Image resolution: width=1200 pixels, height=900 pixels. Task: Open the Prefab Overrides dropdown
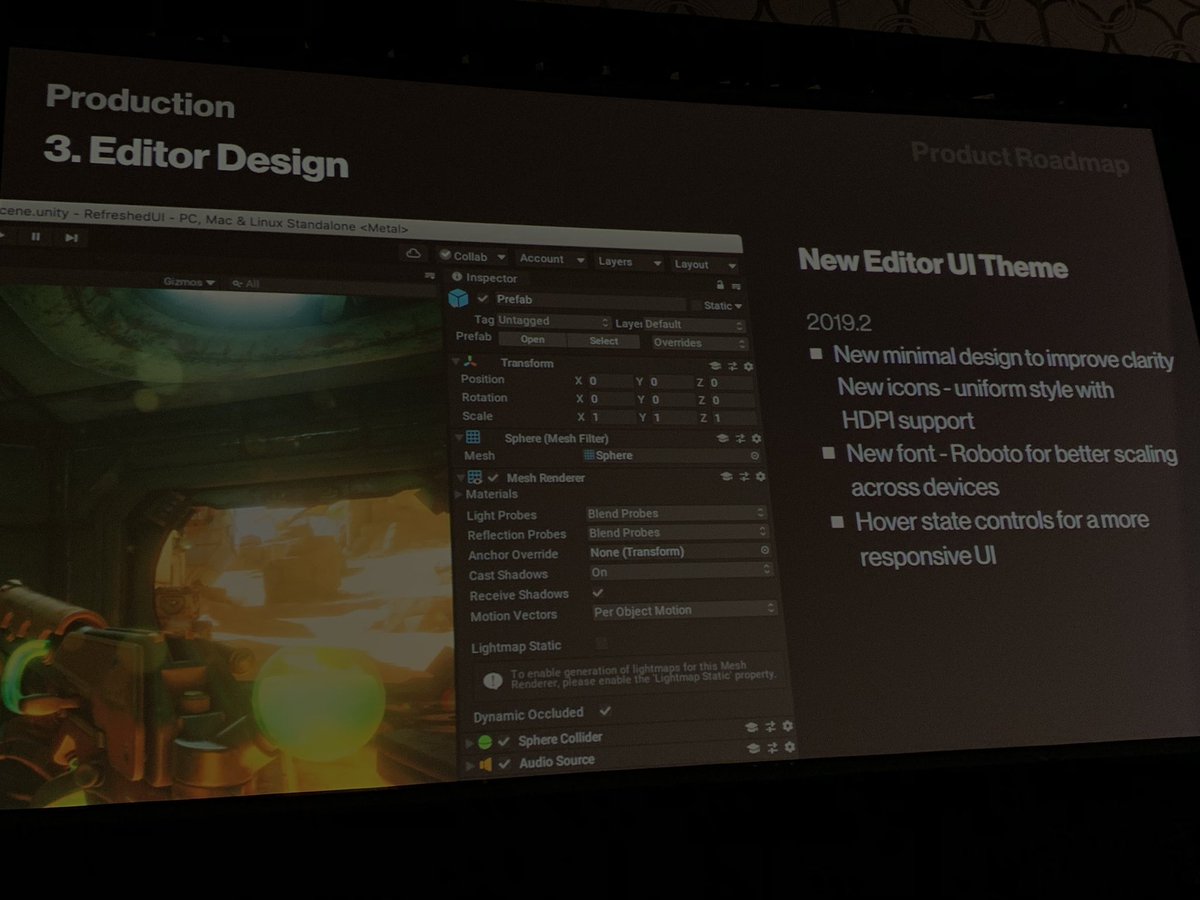point(698,343)
